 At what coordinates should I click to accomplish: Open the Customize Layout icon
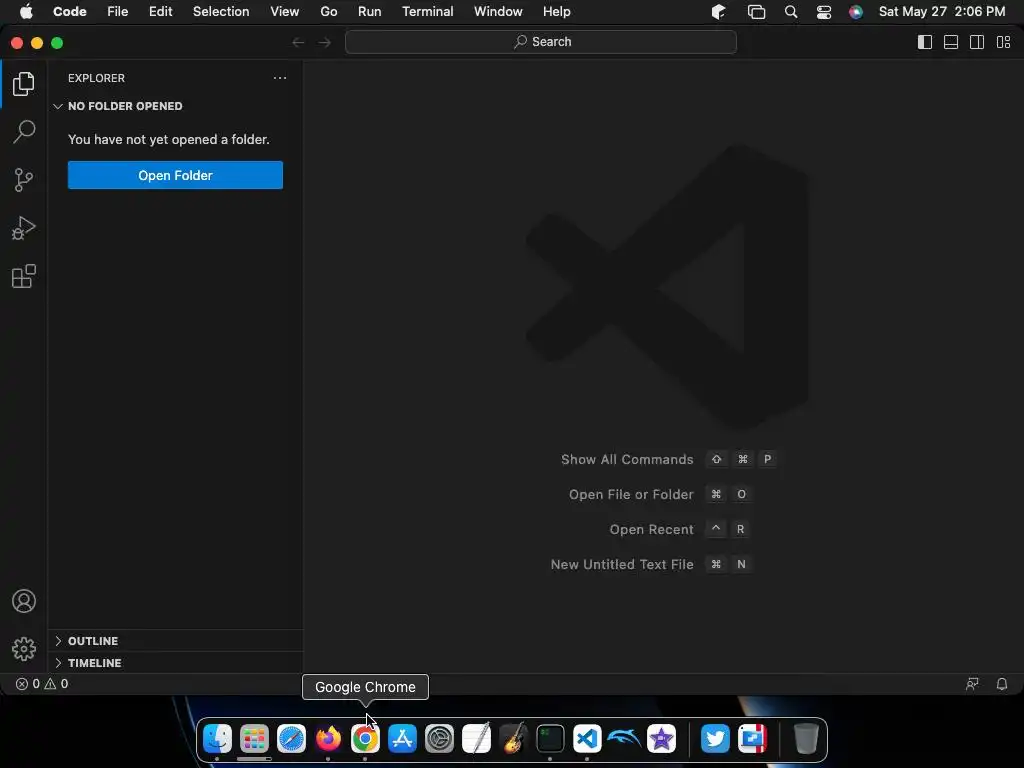tap(1003, 42)
